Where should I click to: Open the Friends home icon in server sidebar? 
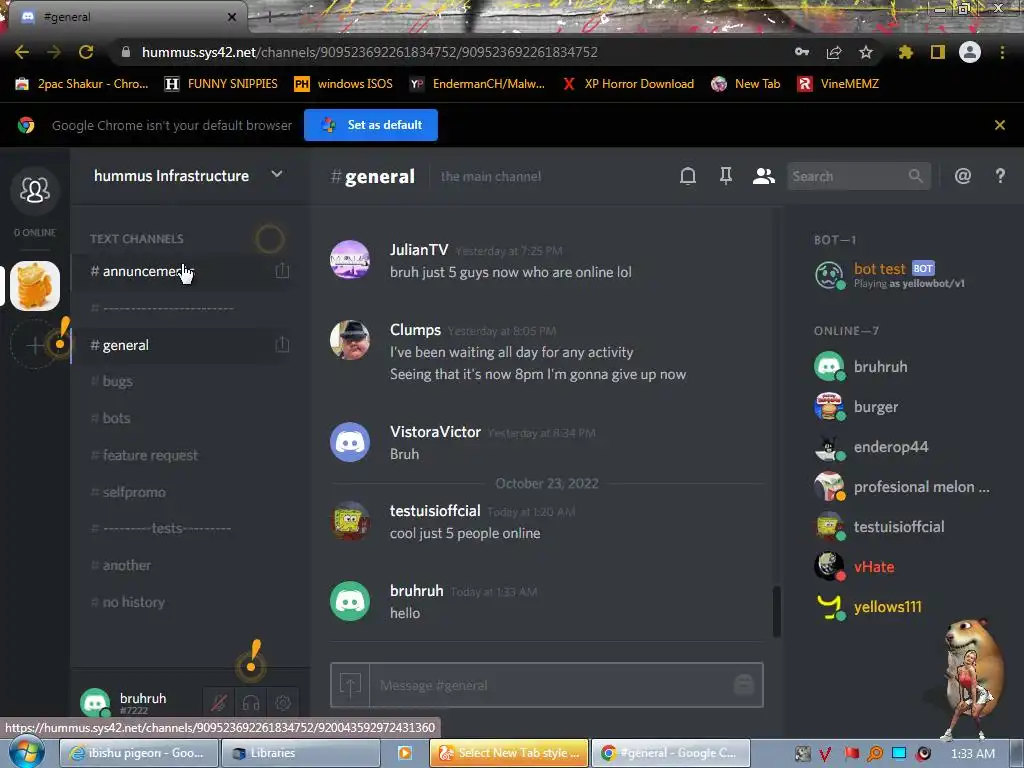(35, 190)
